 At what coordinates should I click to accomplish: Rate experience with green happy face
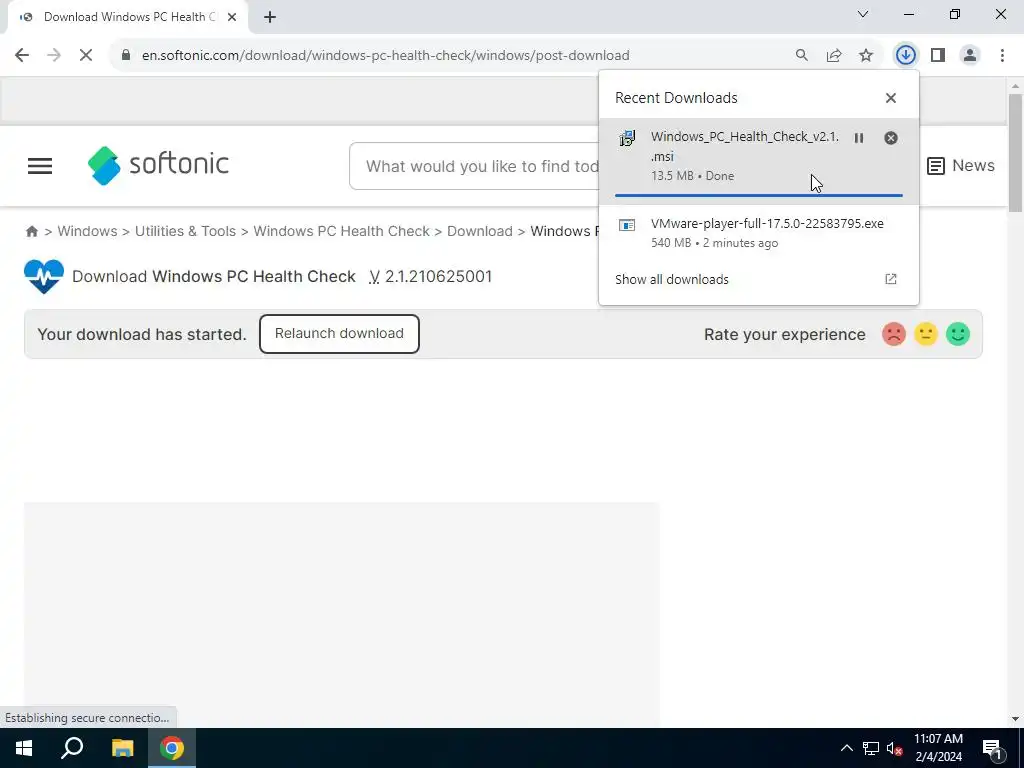click(958, 334)
